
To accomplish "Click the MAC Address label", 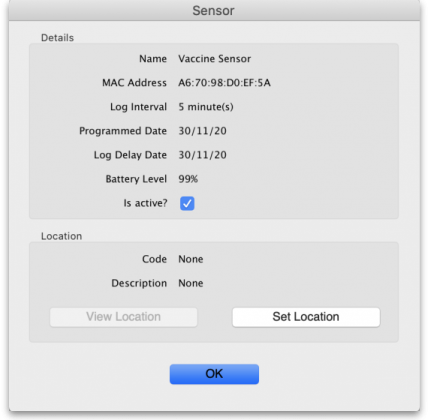I will pyautogui.click(x=134, y=83).
